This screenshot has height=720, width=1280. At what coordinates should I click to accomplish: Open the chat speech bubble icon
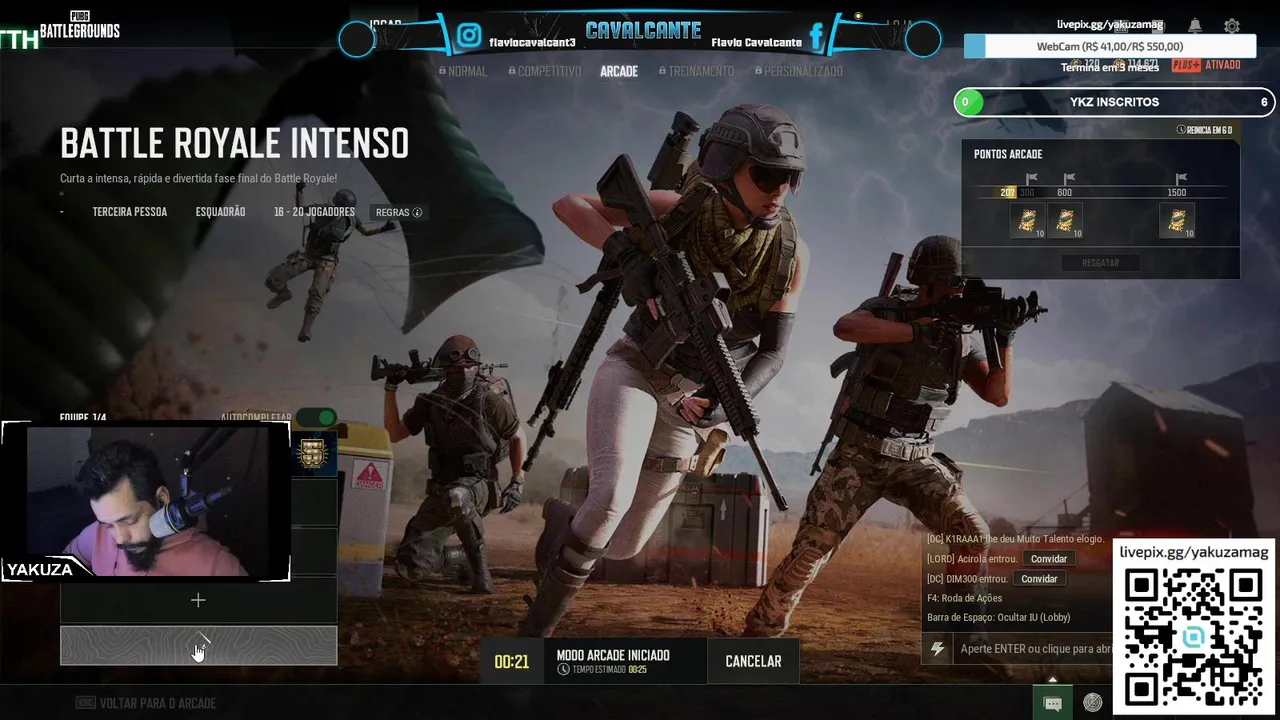pos(1053,703)
